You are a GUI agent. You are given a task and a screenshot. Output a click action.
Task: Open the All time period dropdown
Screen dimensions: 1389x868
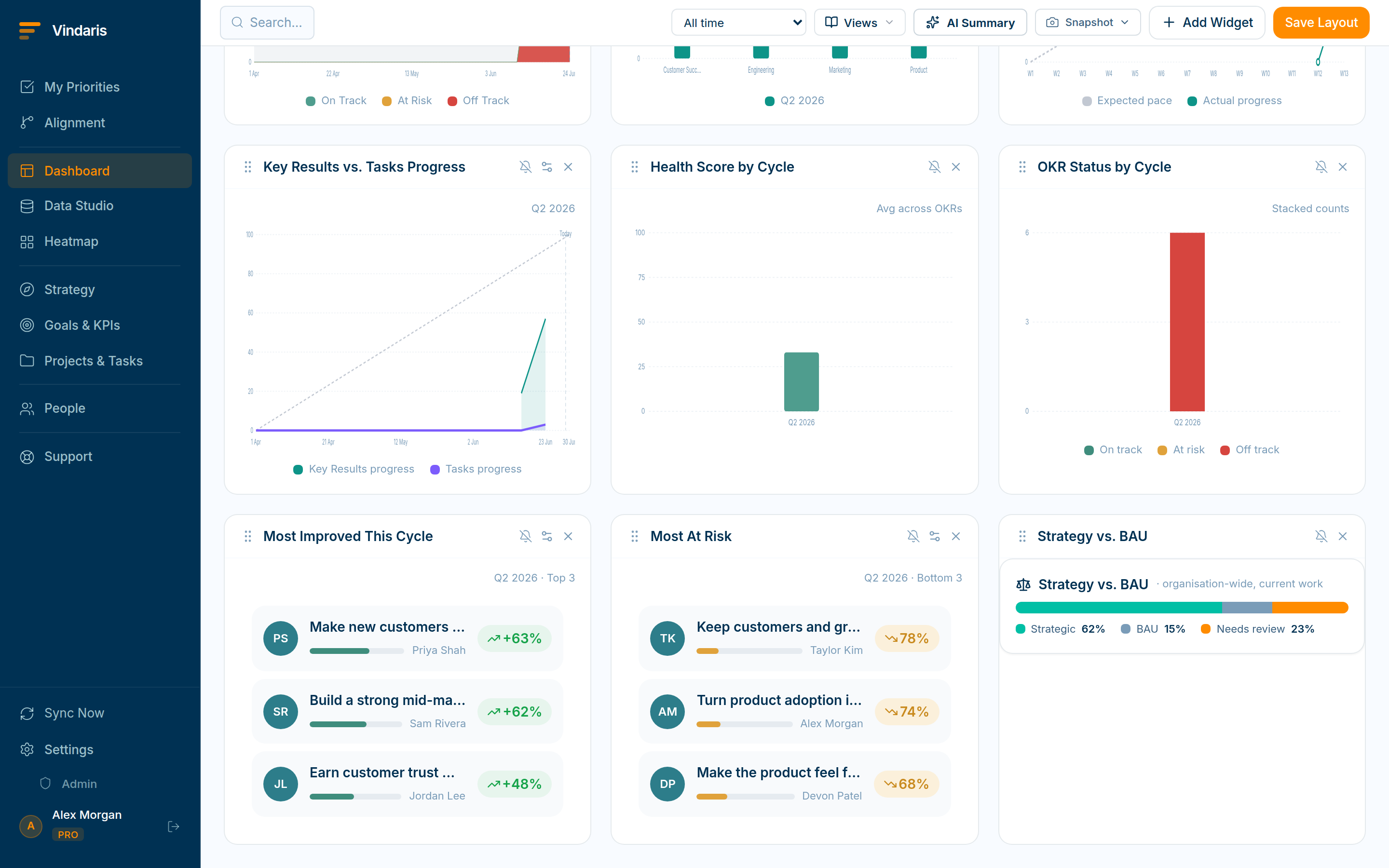coord(738,22)
